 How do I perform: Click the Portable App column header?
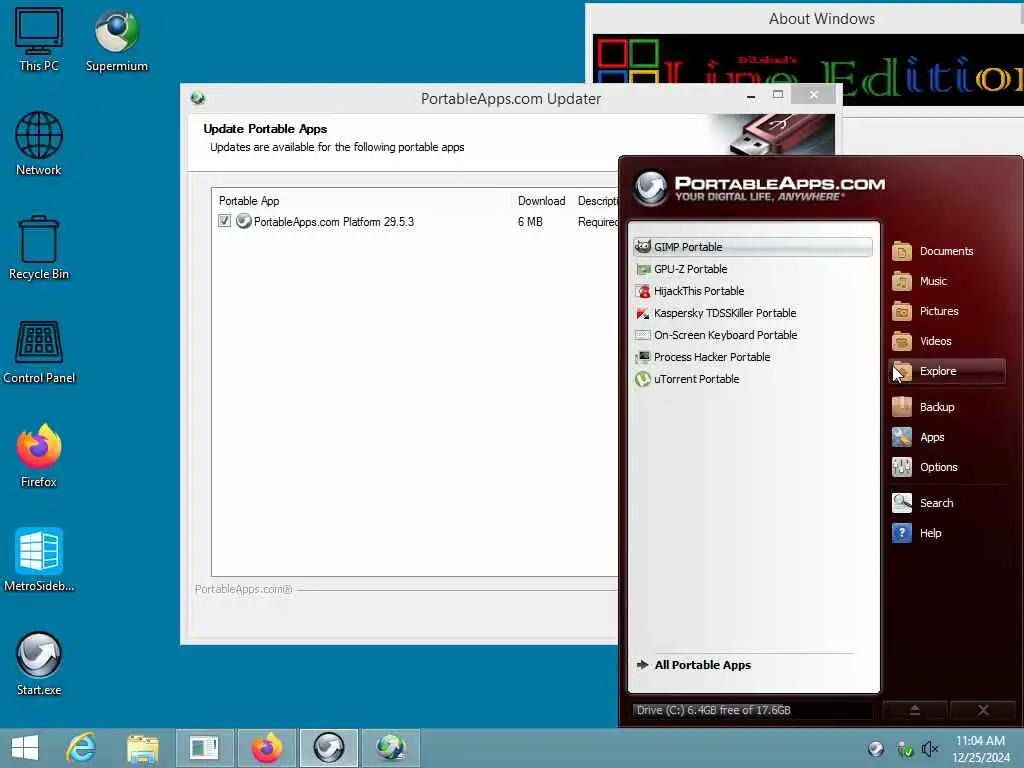pos(249,201)
